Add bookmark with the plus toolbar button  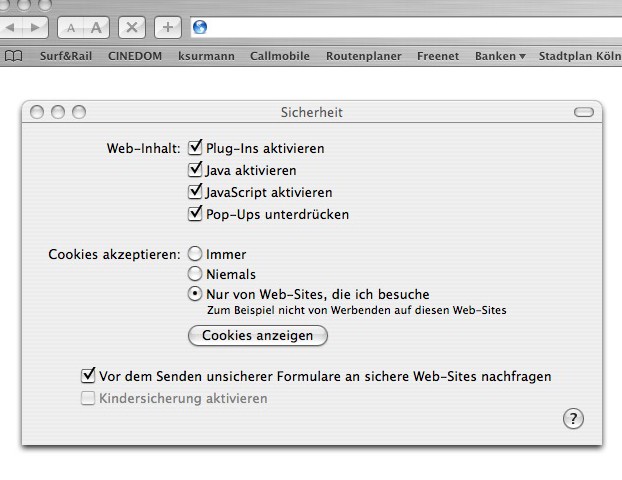pos(168,27)
